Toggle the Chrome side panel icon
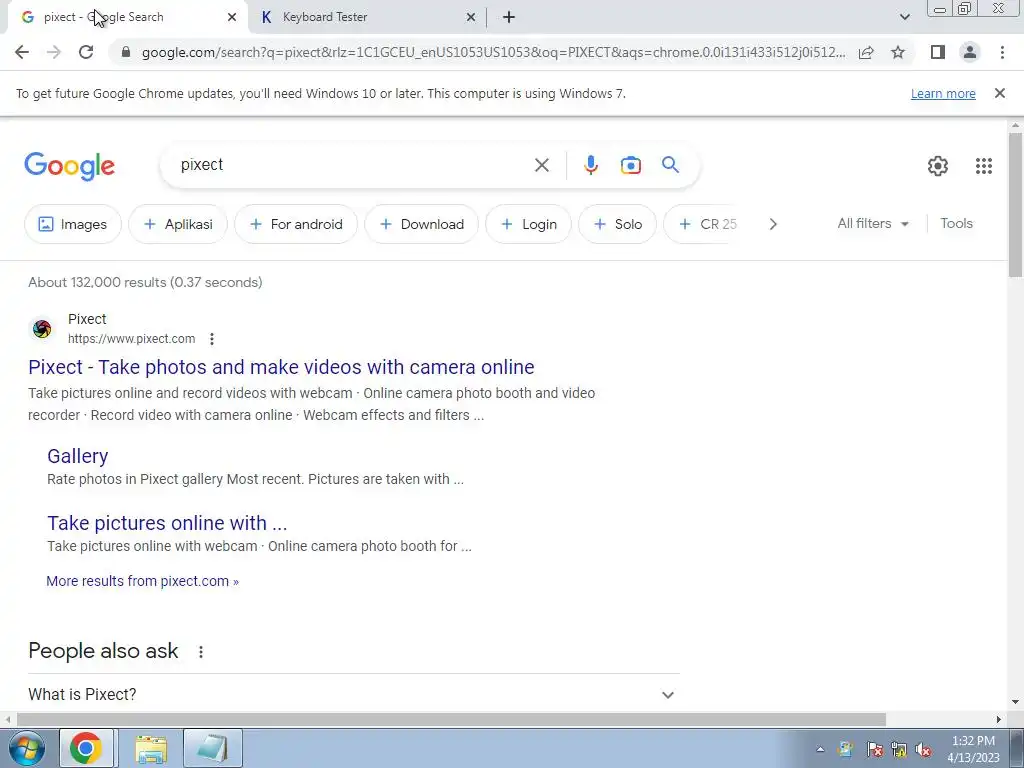This screenshot has height=768, width=1024. [x=938, y=52]
